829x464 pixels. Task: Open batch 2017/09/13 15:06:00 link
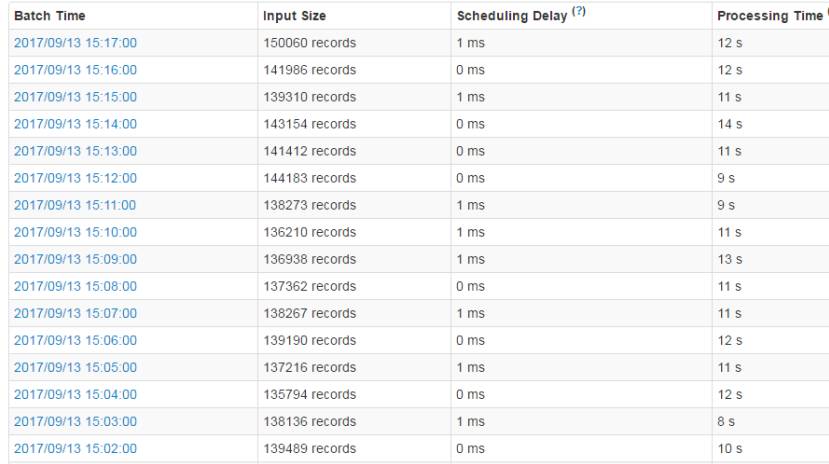click(75, 340)
